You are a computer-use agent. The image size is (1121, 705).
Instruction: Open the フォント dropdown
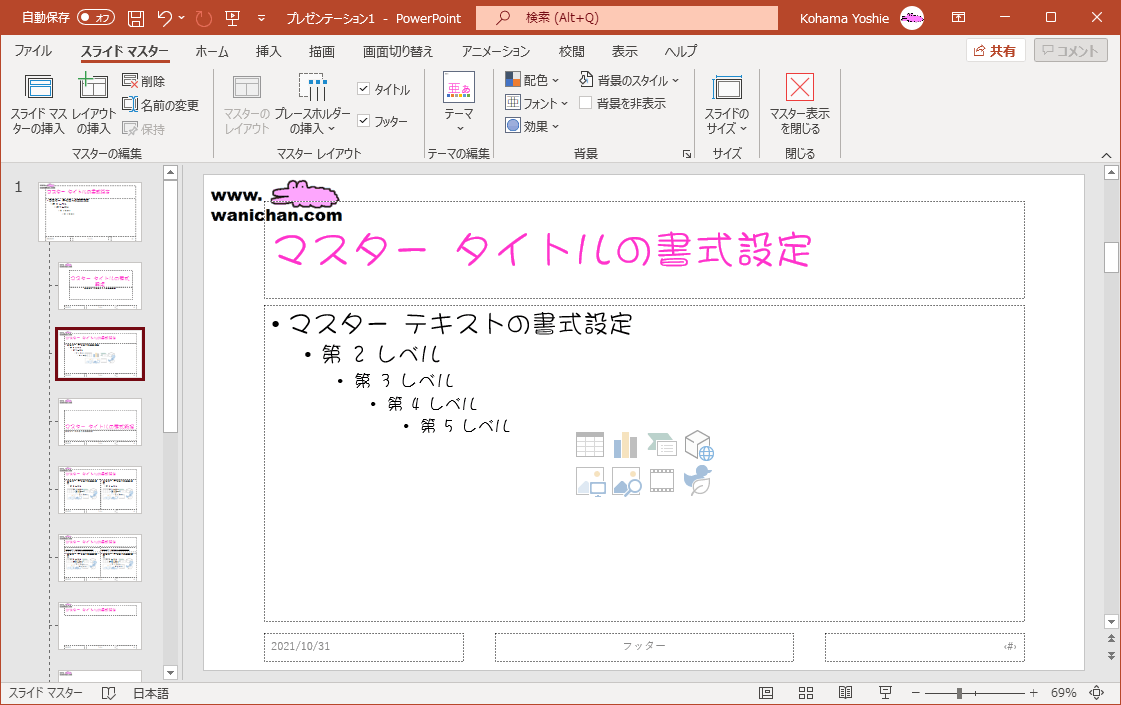(536, 103)
